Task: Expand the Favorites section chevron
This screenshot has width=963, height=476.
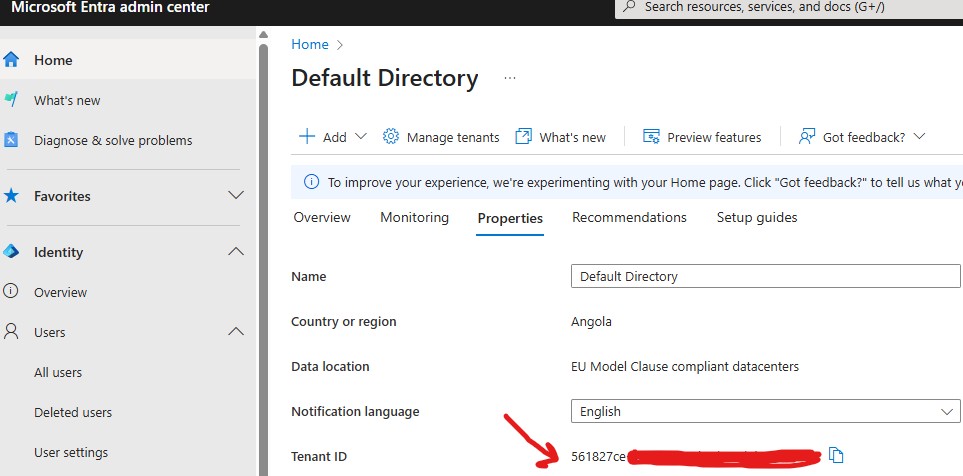Action: coord(236,195)
